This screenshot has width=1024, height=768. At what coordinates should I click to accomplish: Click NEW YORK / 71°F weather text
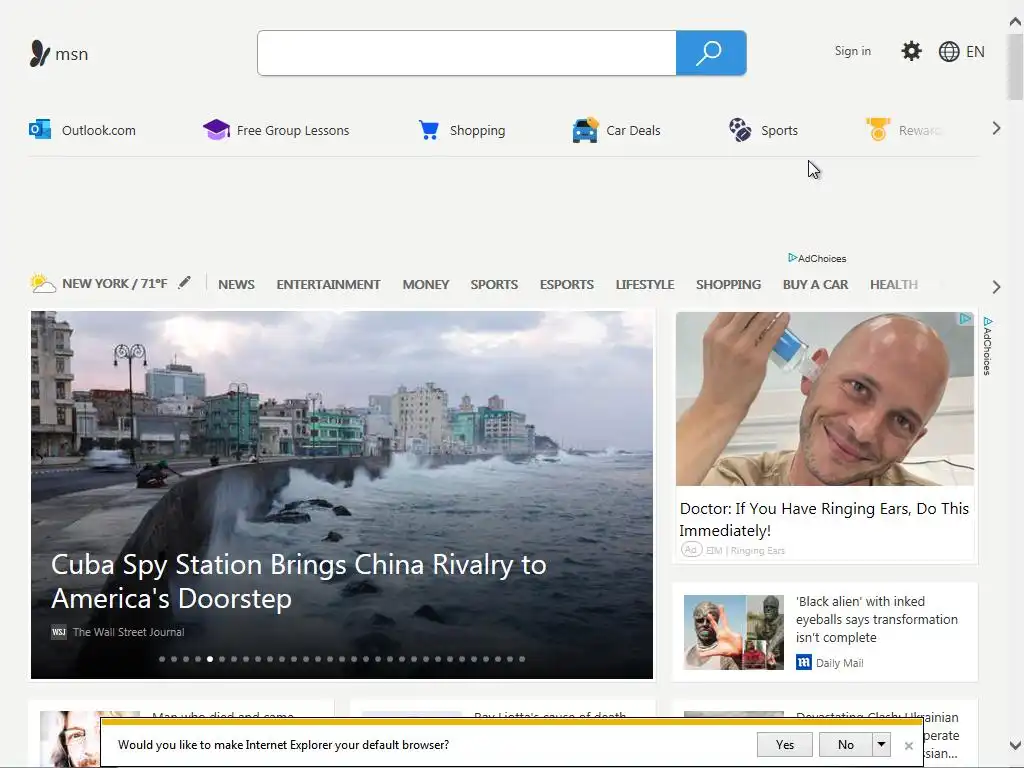click(x=114, y=283)
